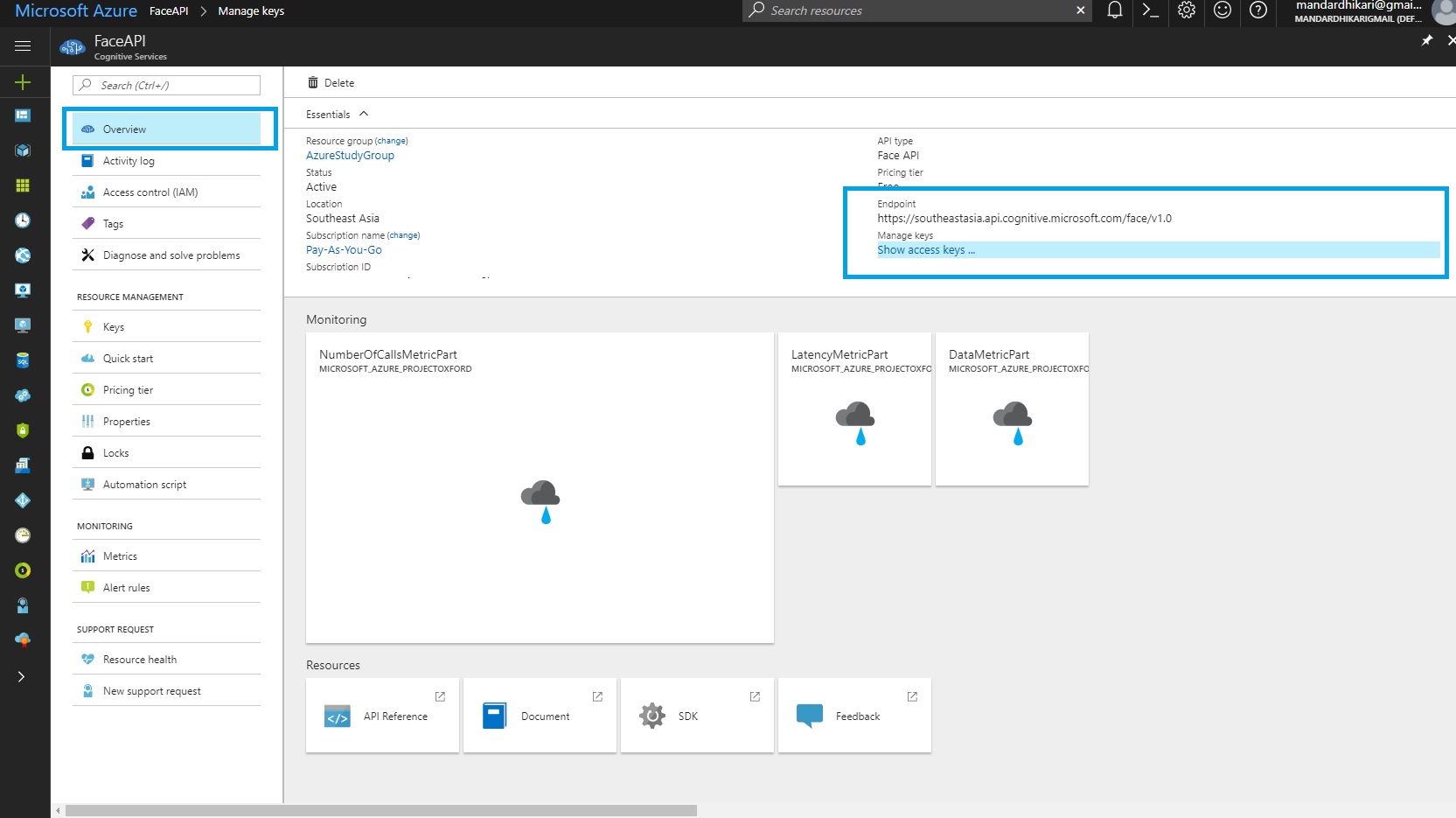Open the resource groups cube icon
1456x818 pixels.
point(23,150)
